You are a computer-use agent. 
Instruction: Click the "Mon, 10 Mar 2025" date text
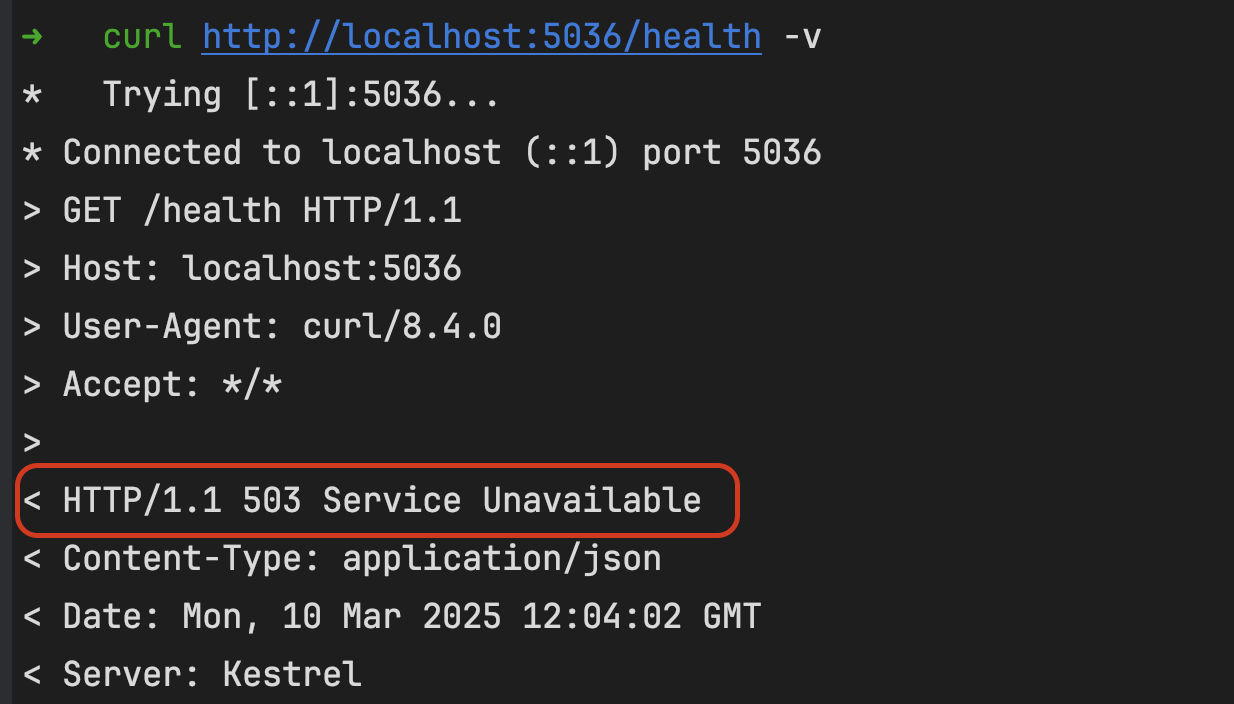tap(341, 616)
